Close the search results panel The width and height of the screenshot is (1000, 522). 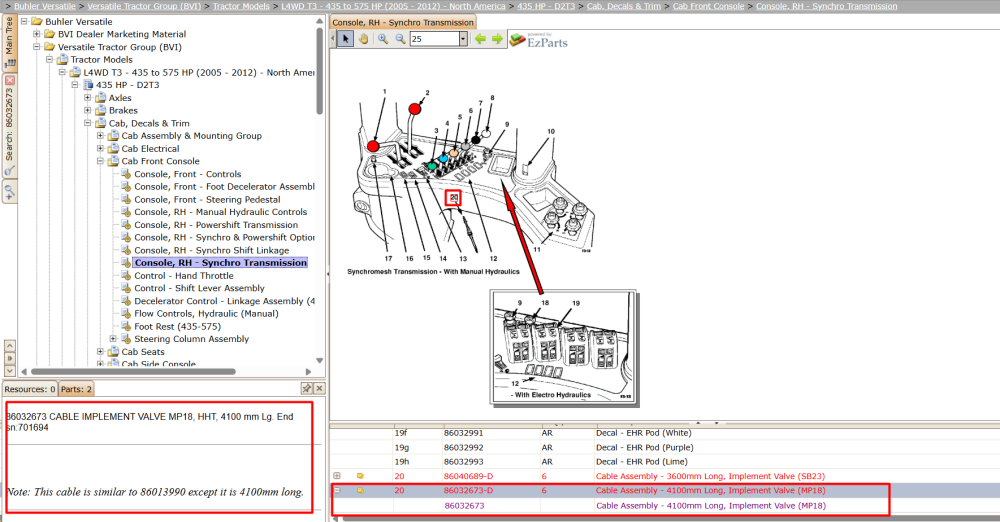click(x=320, y=388)
